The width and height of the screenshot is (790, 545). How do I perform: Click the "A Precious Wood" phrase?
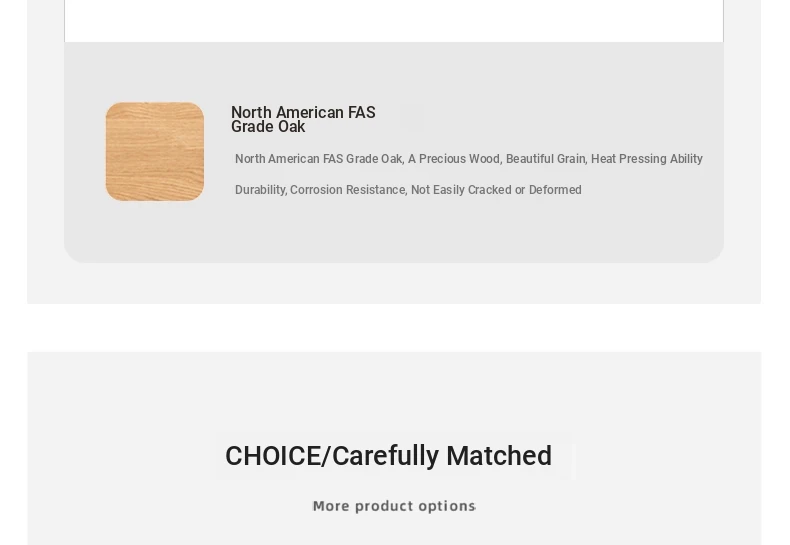(x=454, y=159)
